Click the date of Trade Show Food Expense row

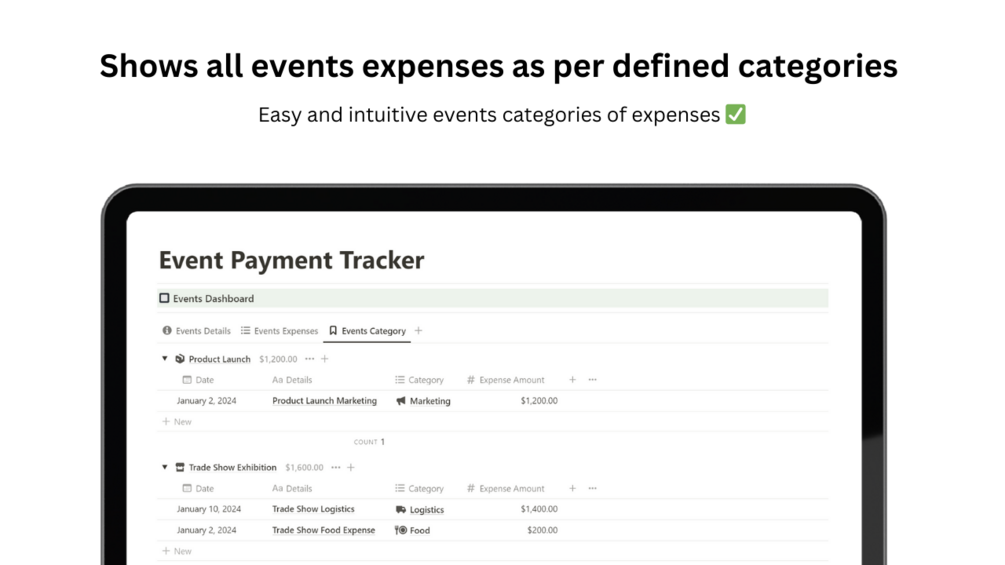coord(206,530)
